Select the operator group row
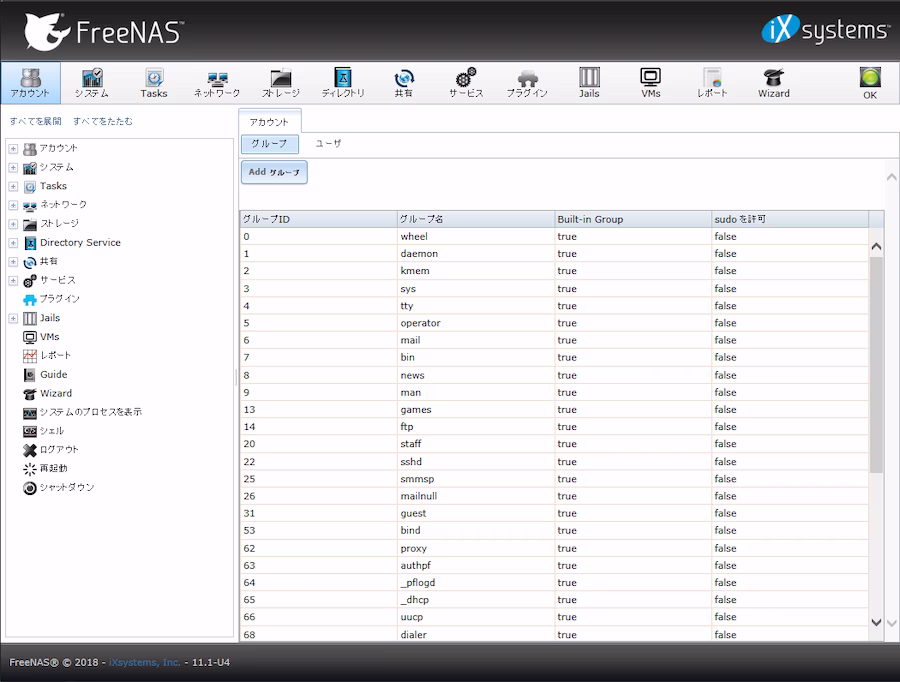The height and width of the screenshot is (682, 900). [x=554, y=323]
